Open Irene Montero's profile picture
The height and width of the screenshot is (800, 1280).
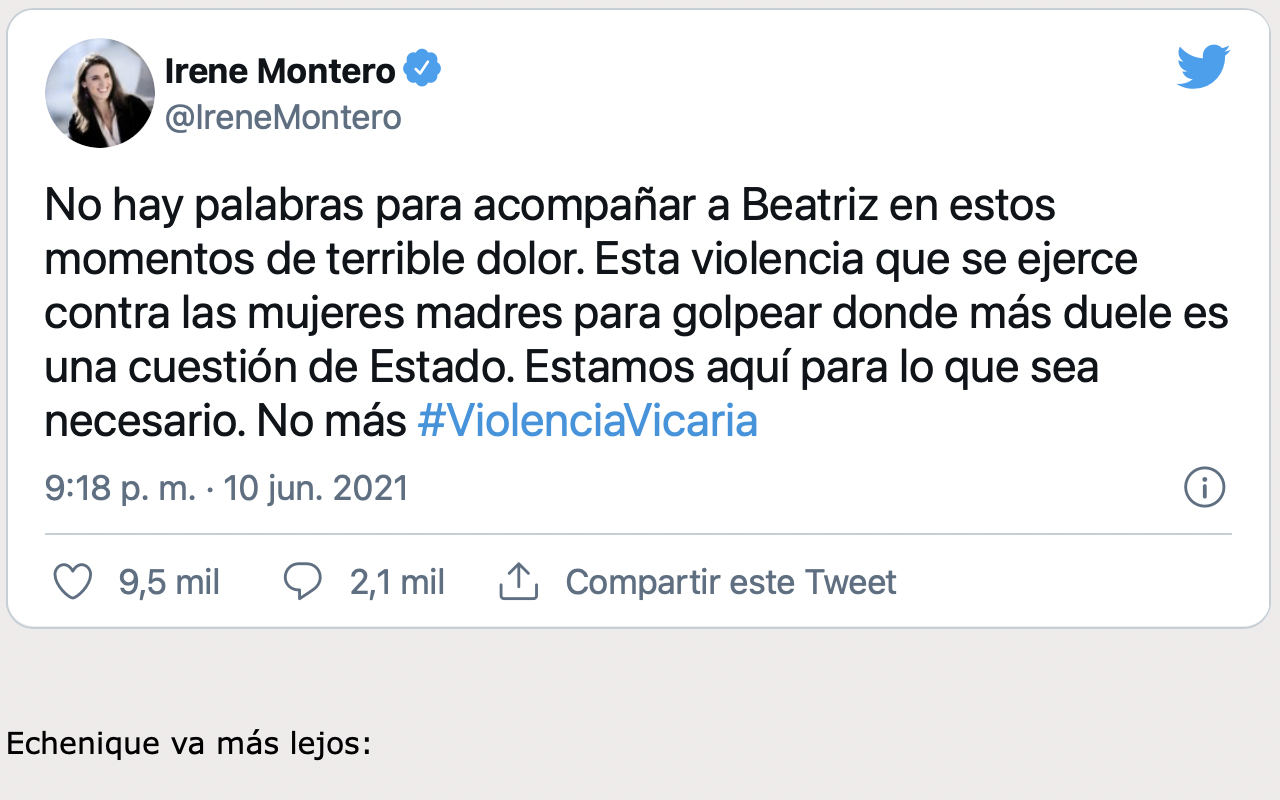pos(100,93)
